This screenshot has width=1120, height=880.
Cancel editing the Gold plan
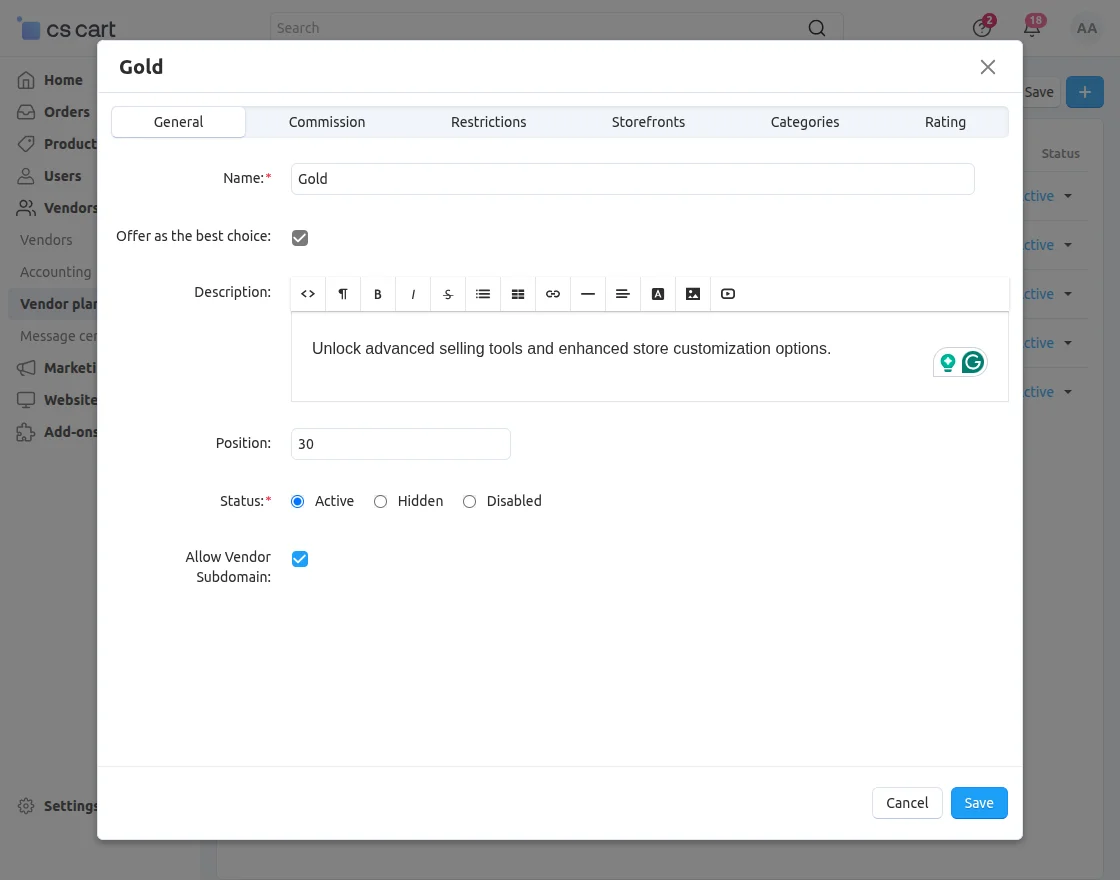click(906, 802)
